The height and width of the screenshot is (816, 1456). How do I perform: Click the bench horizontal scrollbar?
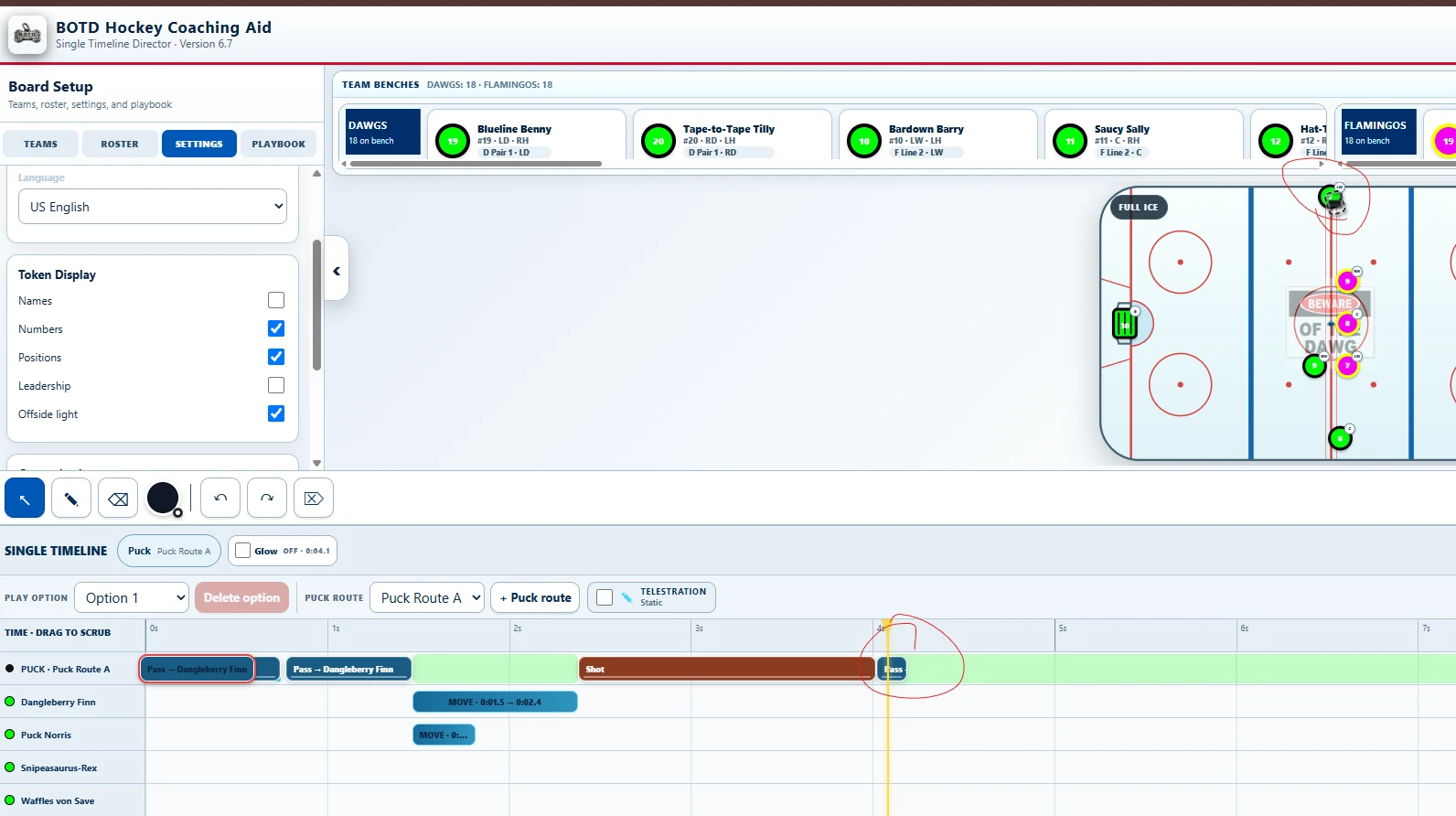[x=476, y=164]
